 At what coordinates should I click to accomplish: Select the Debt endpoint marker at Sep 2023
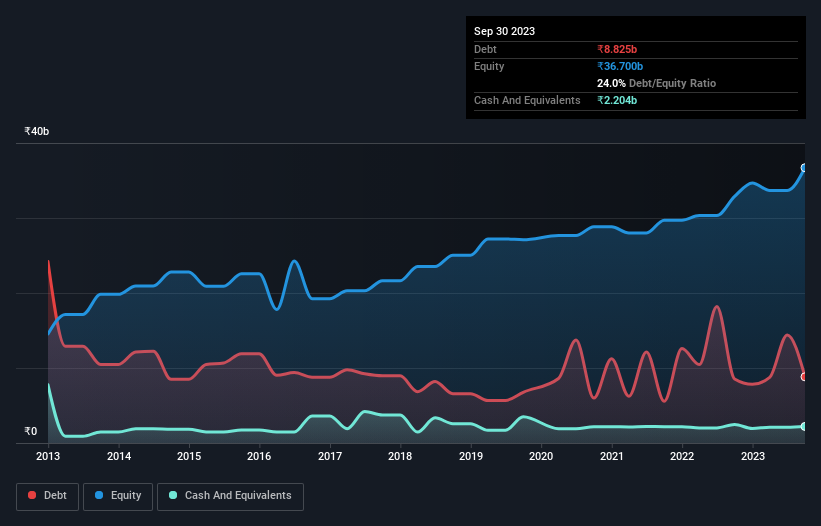804,377
